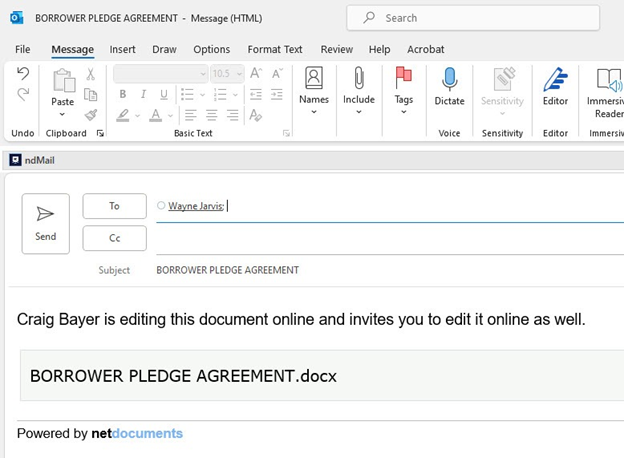Switch to the Insert tab
Viewport: 624px width, 458px height.
click(x=123, y=49)
